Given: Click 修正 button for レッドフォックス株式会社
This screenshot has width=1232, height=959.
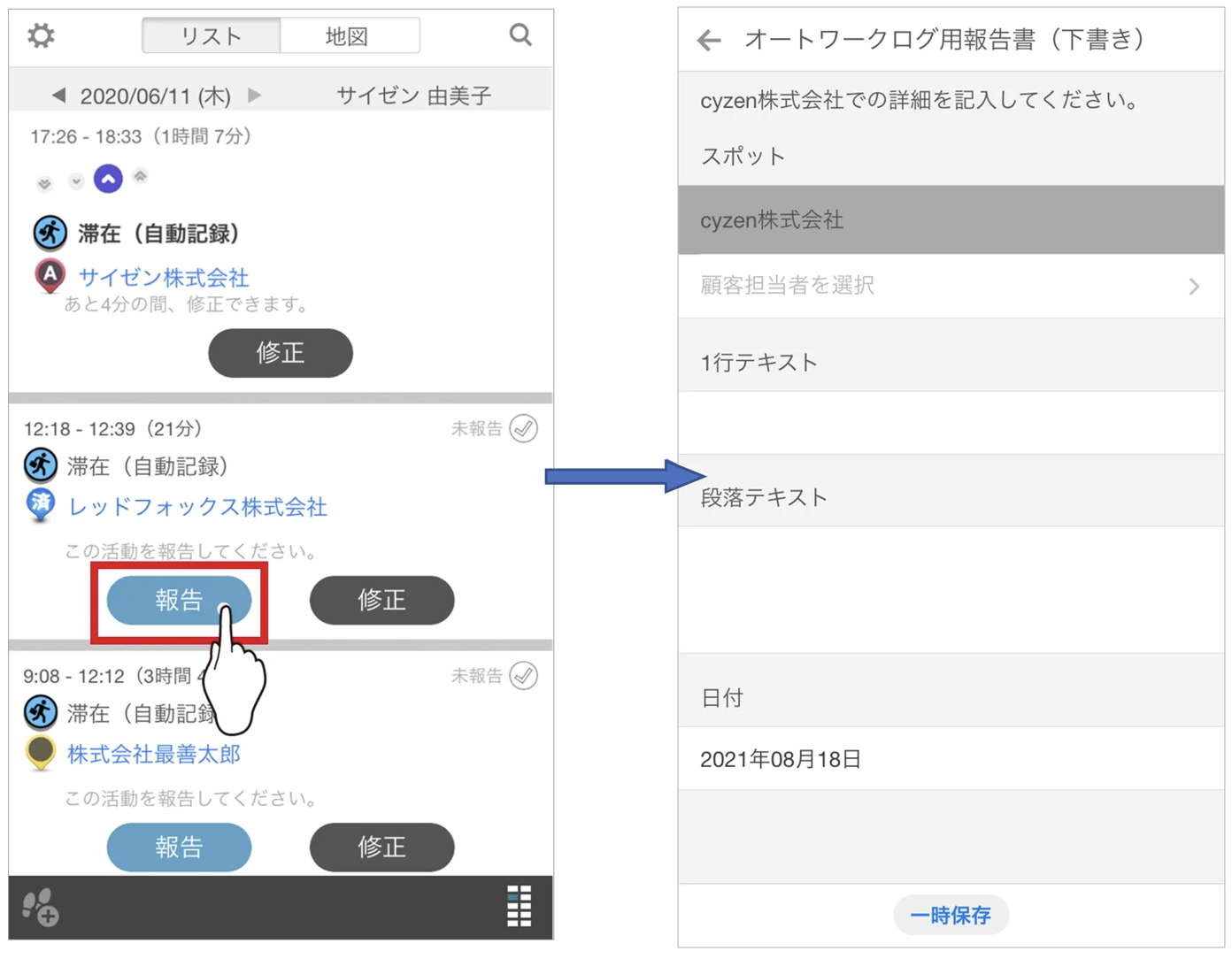Looking at the screenshot, I should pos(381,600).
